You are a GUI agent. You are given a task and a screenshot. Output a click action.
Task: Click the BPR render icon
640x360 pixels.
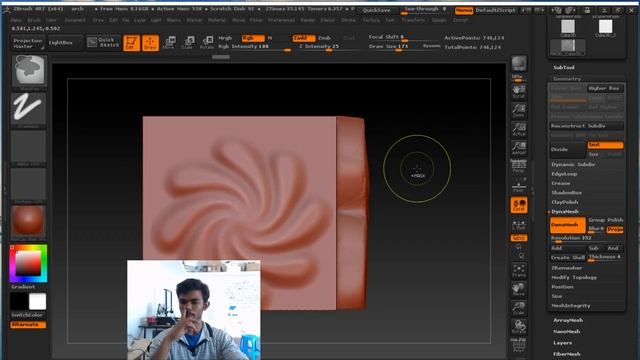[x=519, y=65]
